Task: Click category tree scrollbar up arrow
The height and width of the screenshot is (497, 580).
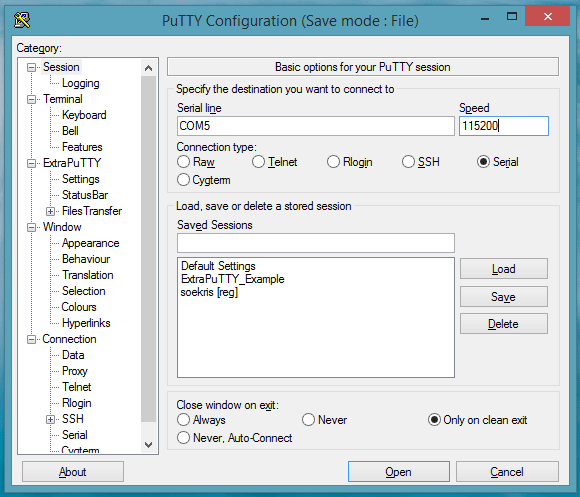Action: point(149,68)
